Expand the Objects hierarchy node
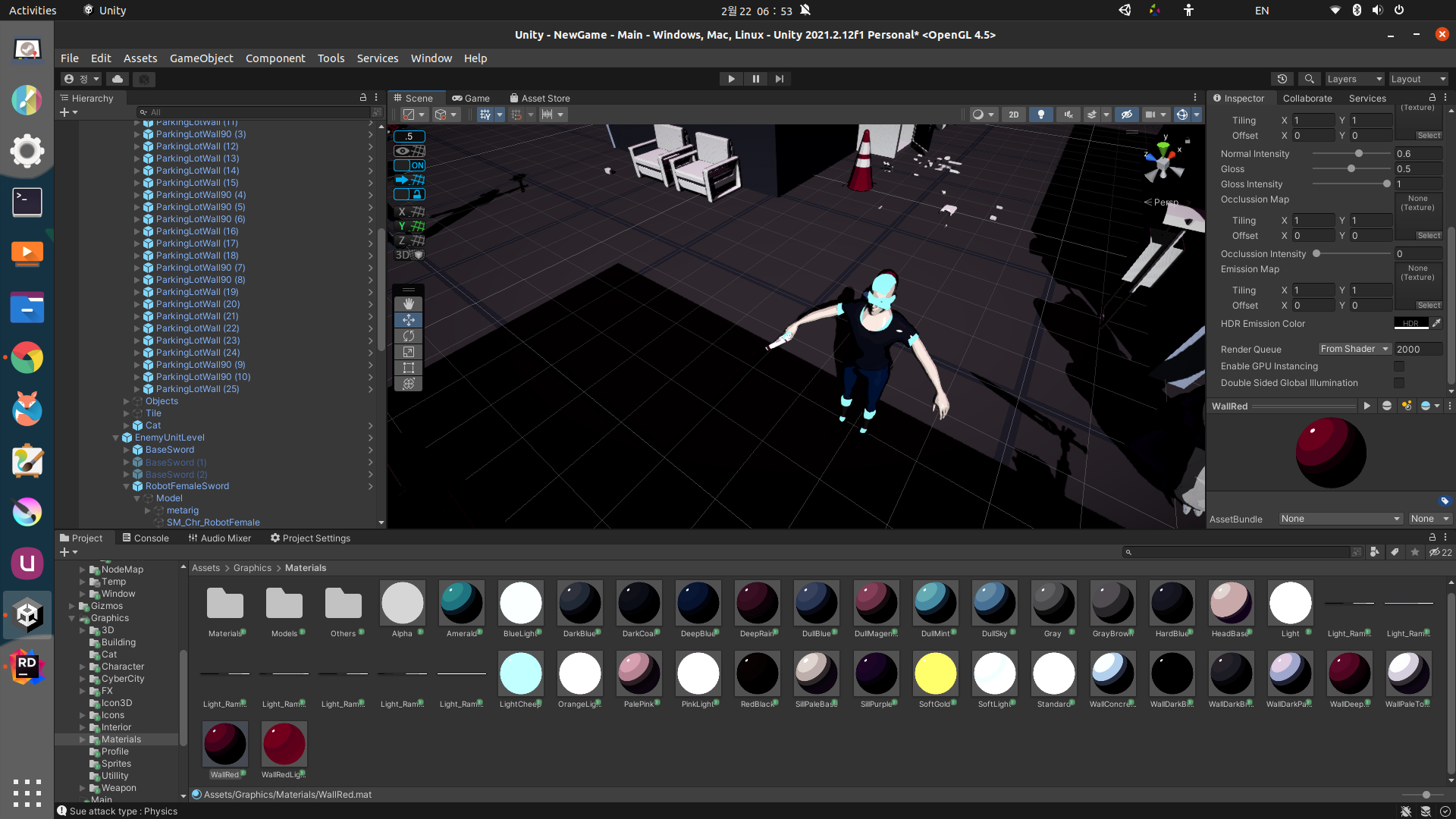This screenshot has height=819, width=1456. 127,401
